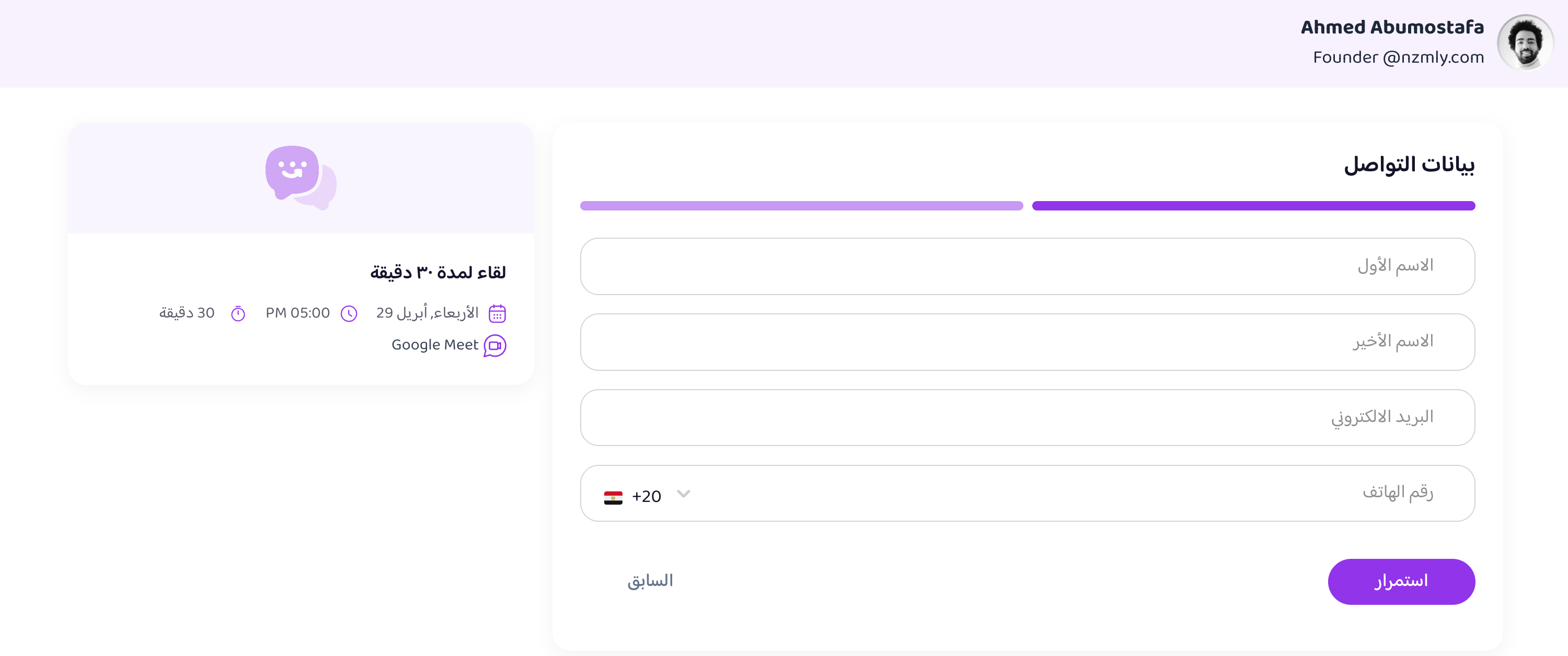
Task: Click the Ahmed Abumostafa name heading
Action: 1392,27
